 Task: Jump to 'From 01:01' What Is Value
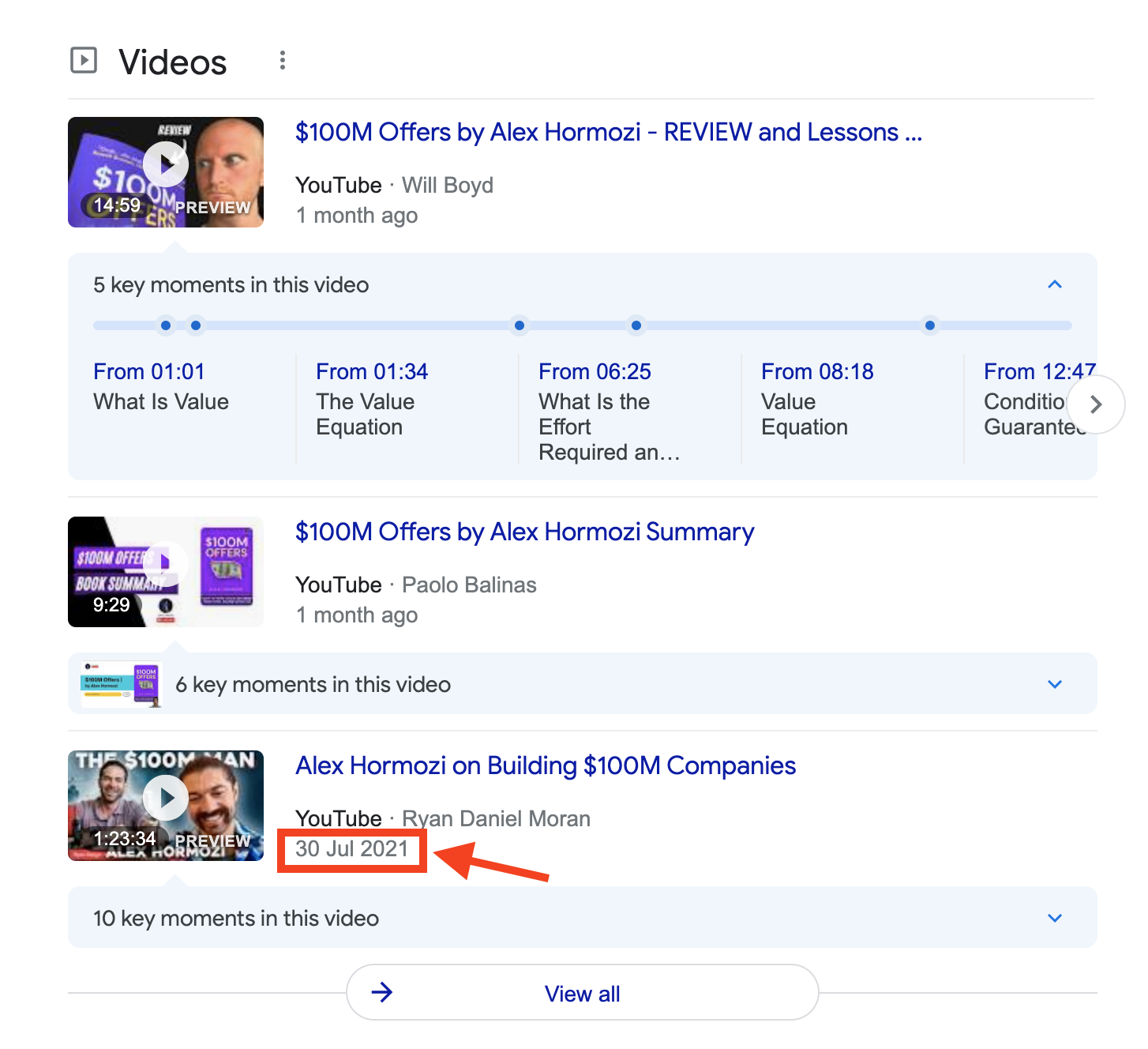(149, 371)
